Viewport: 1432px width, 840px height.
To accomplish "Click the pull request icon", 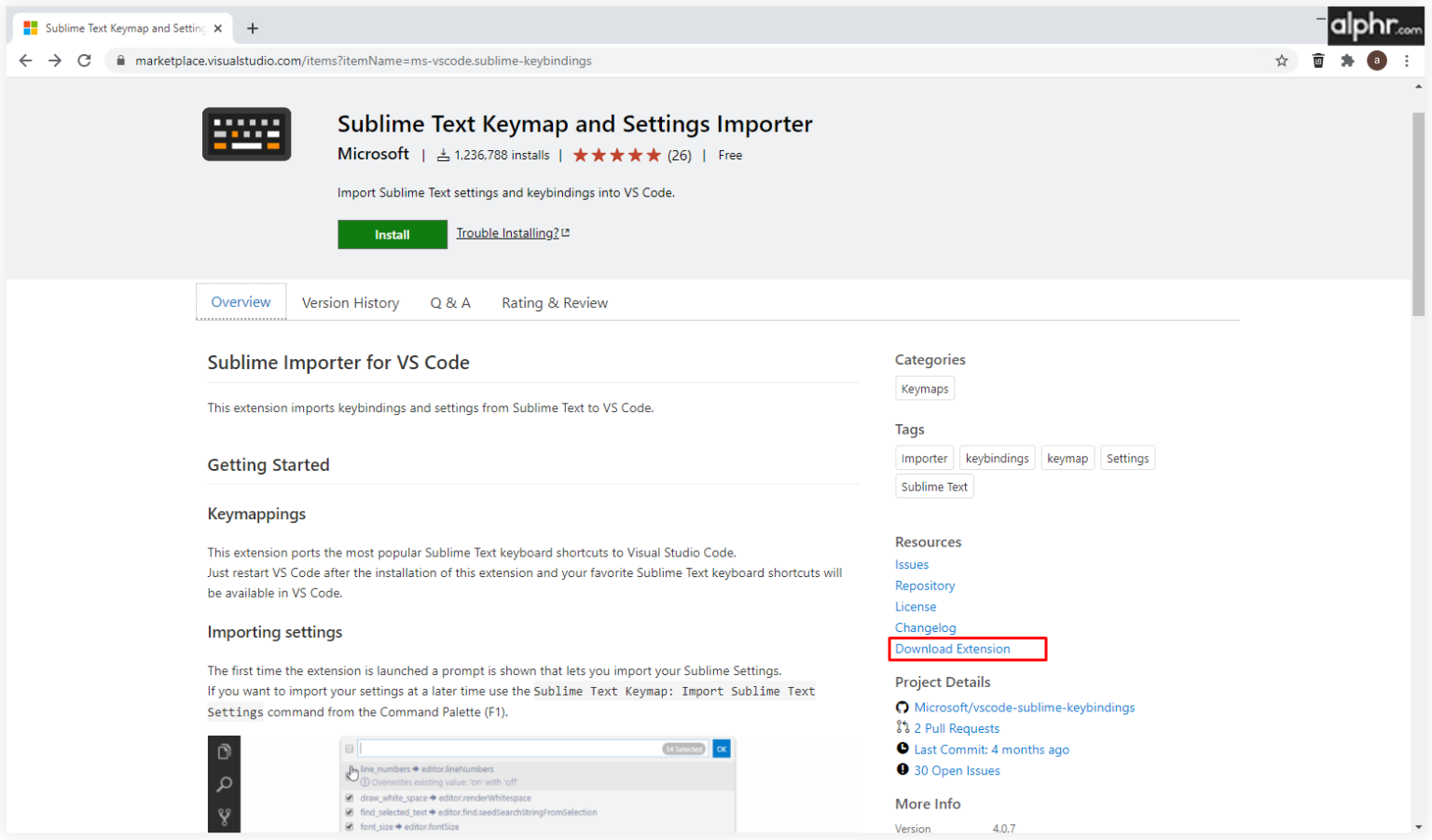I will pos(902,727).
